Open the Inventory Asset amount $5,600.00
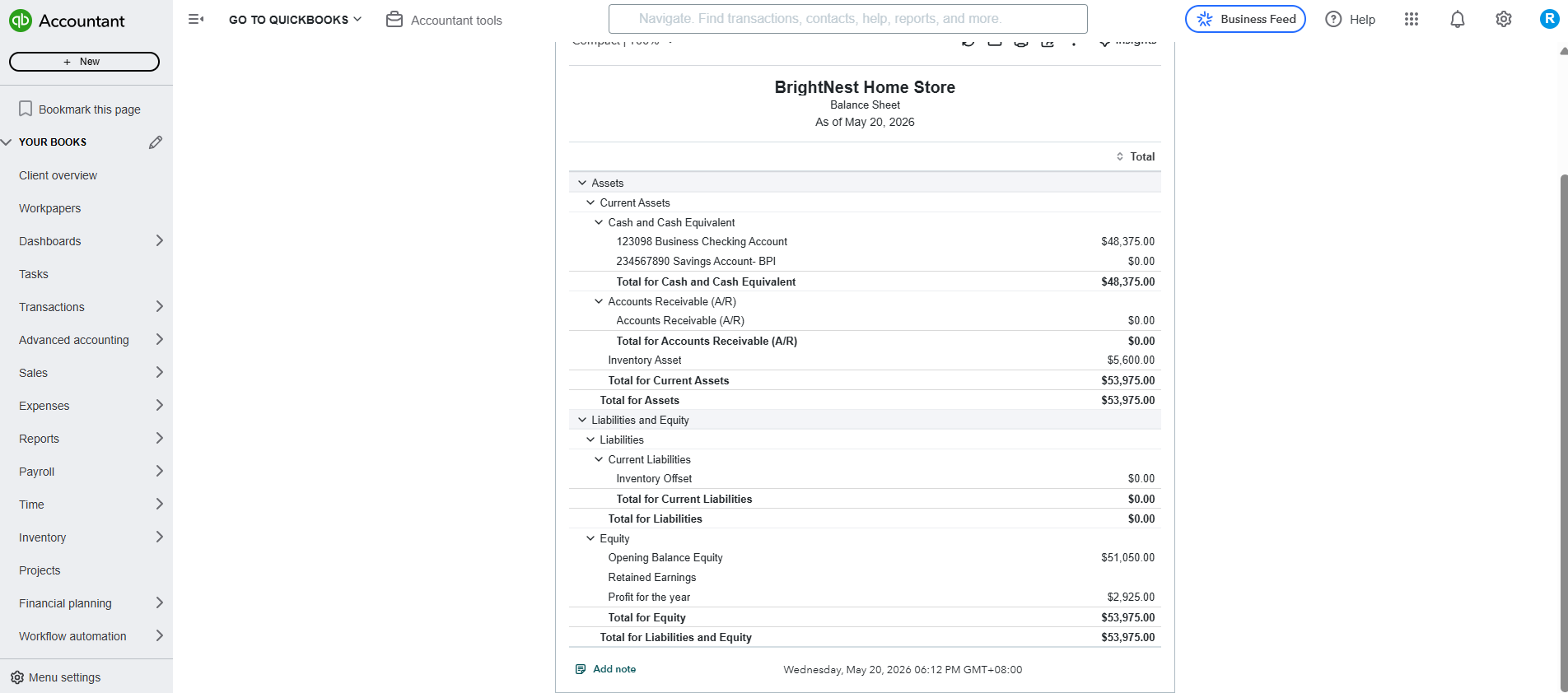Image resolution: width=1568 pixels, height=693 pixels. tap(1131, 360)
